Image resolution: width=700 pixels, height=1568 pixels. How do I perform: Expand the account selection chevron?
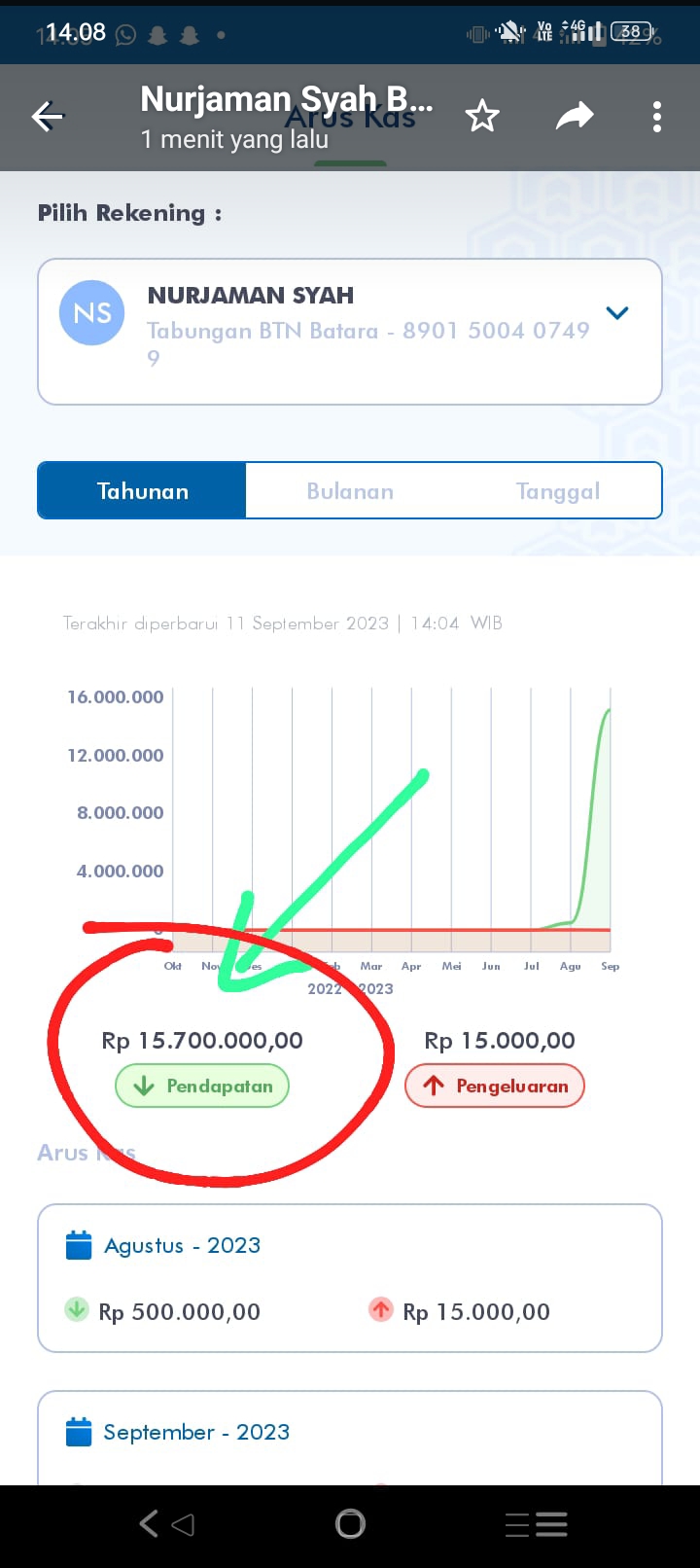pyautogui.click(x=617, y=313)
